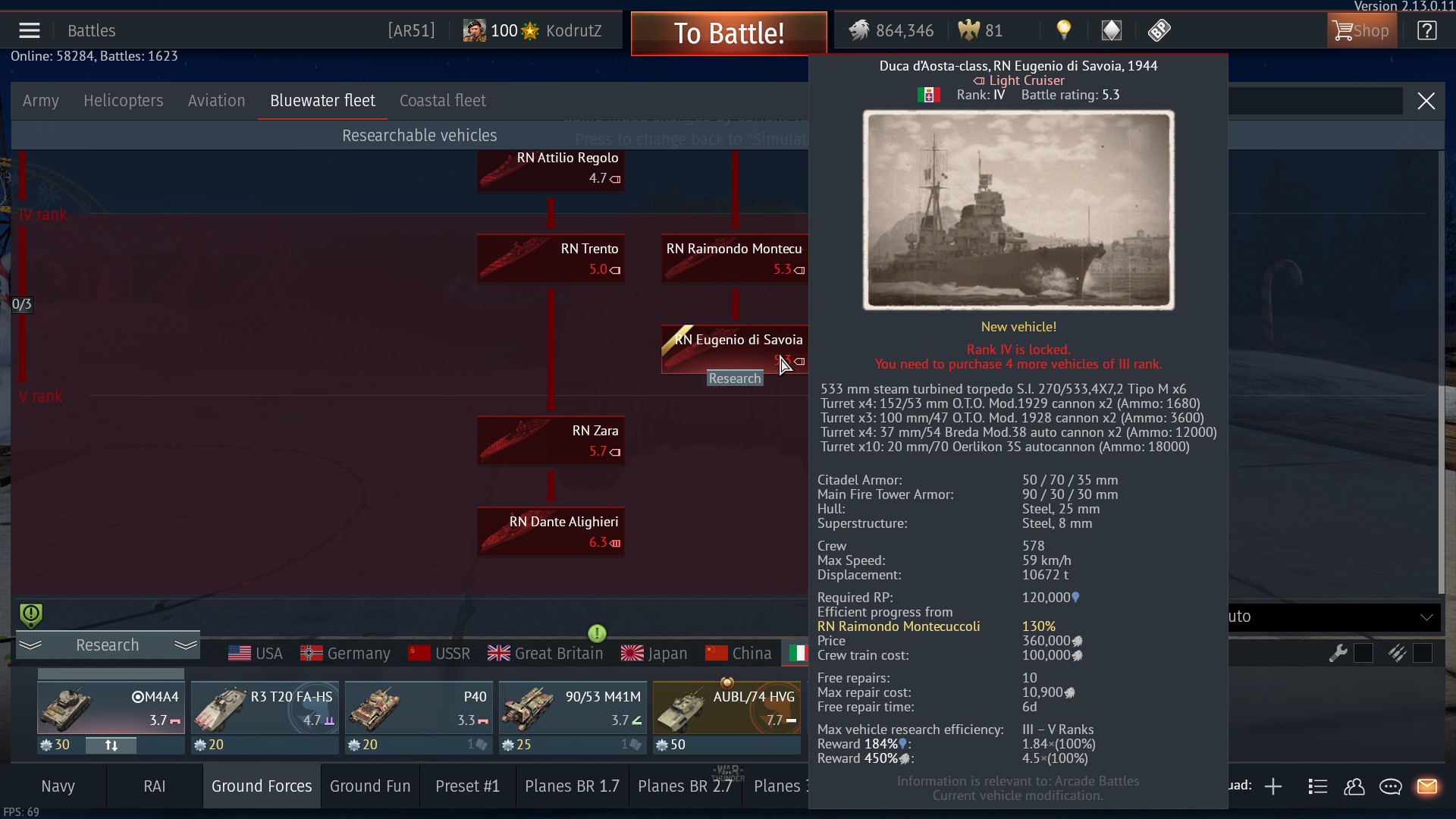
Task: Toggle the M4A4 crew swap arrows
Action: coord(111,745)
